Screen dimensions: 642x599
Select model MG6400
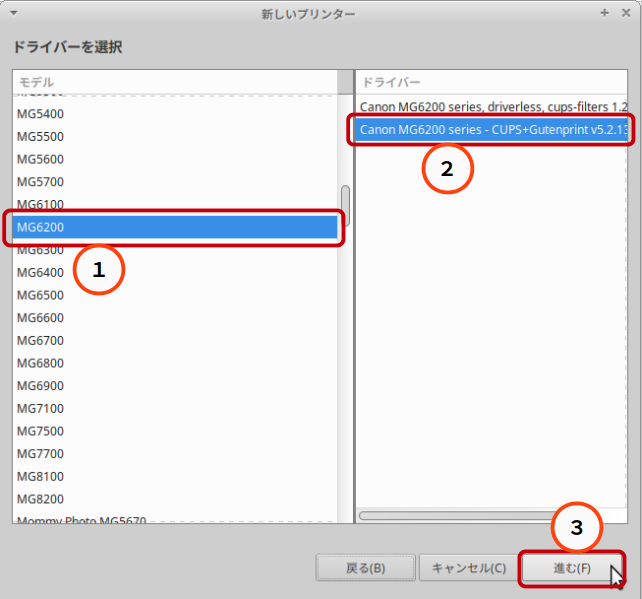click(175, 272)
